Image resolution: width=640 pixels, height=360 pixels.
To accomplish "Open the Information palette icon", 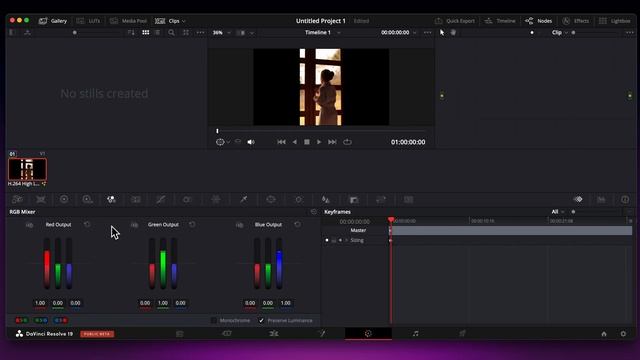I will pyautogui.click(x=625, y=199).
